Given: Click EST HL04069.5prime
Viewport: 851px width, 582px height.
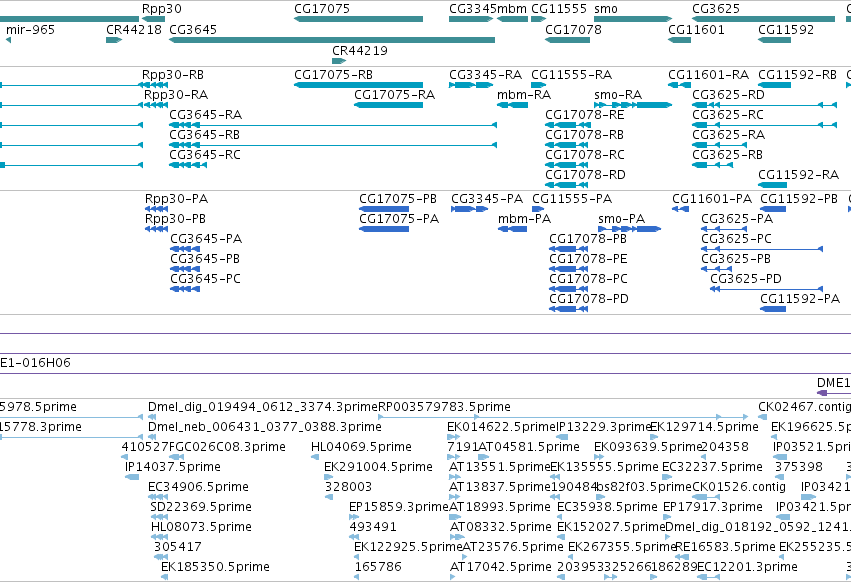Looking at the screenshot, I should pyautogui.click(x=361, y=447).
